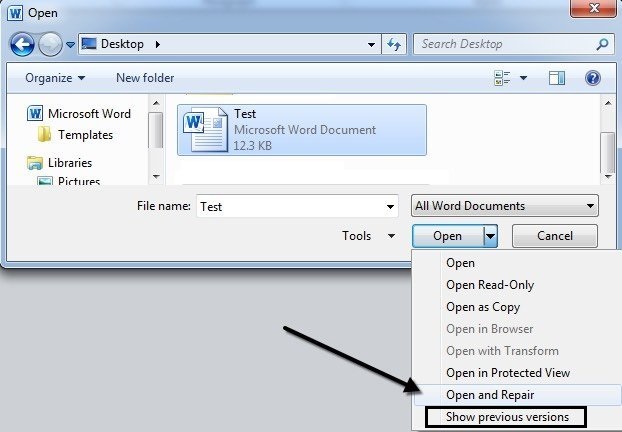Click the Word icon in title bar
The width and height of the screenshot is (622, 432).
(x=15, y=13)
